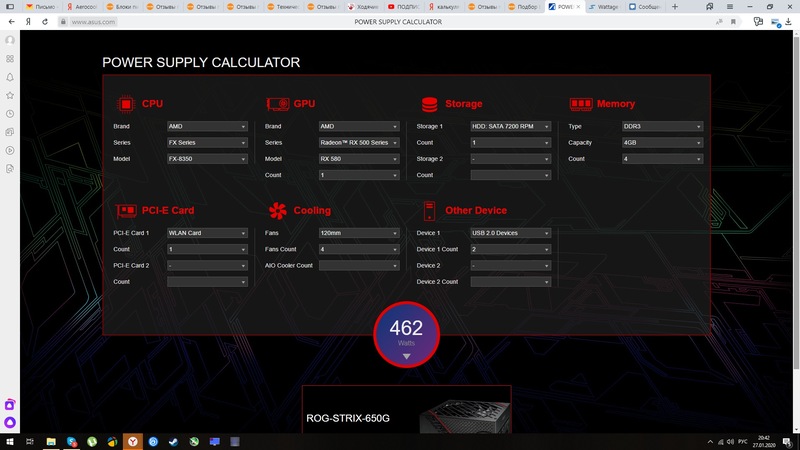
Task: Open the ROG-STRIX-650G recommended product card
Action: point(407,409)
